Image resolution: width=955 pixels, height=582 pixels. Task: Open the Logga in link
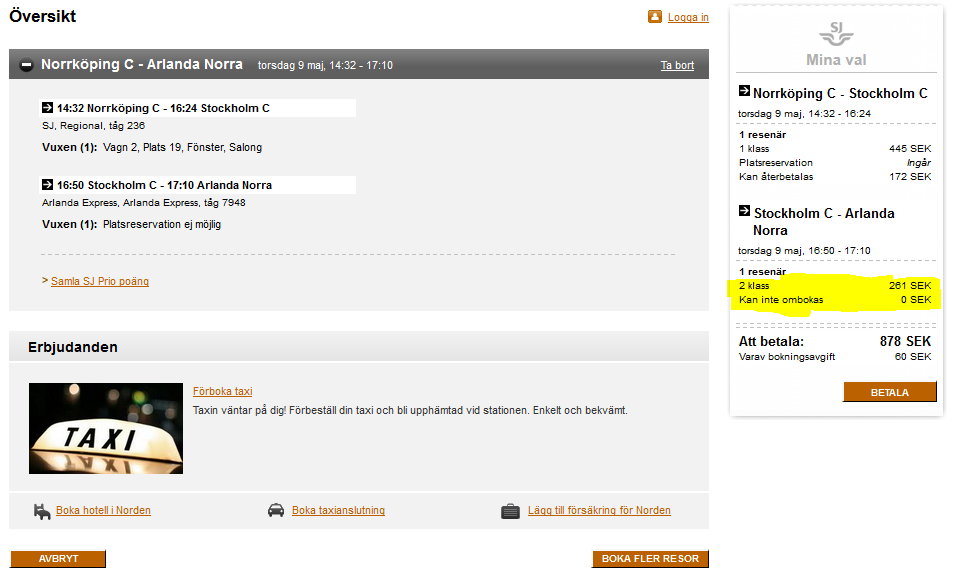click(x=688, y=18)
